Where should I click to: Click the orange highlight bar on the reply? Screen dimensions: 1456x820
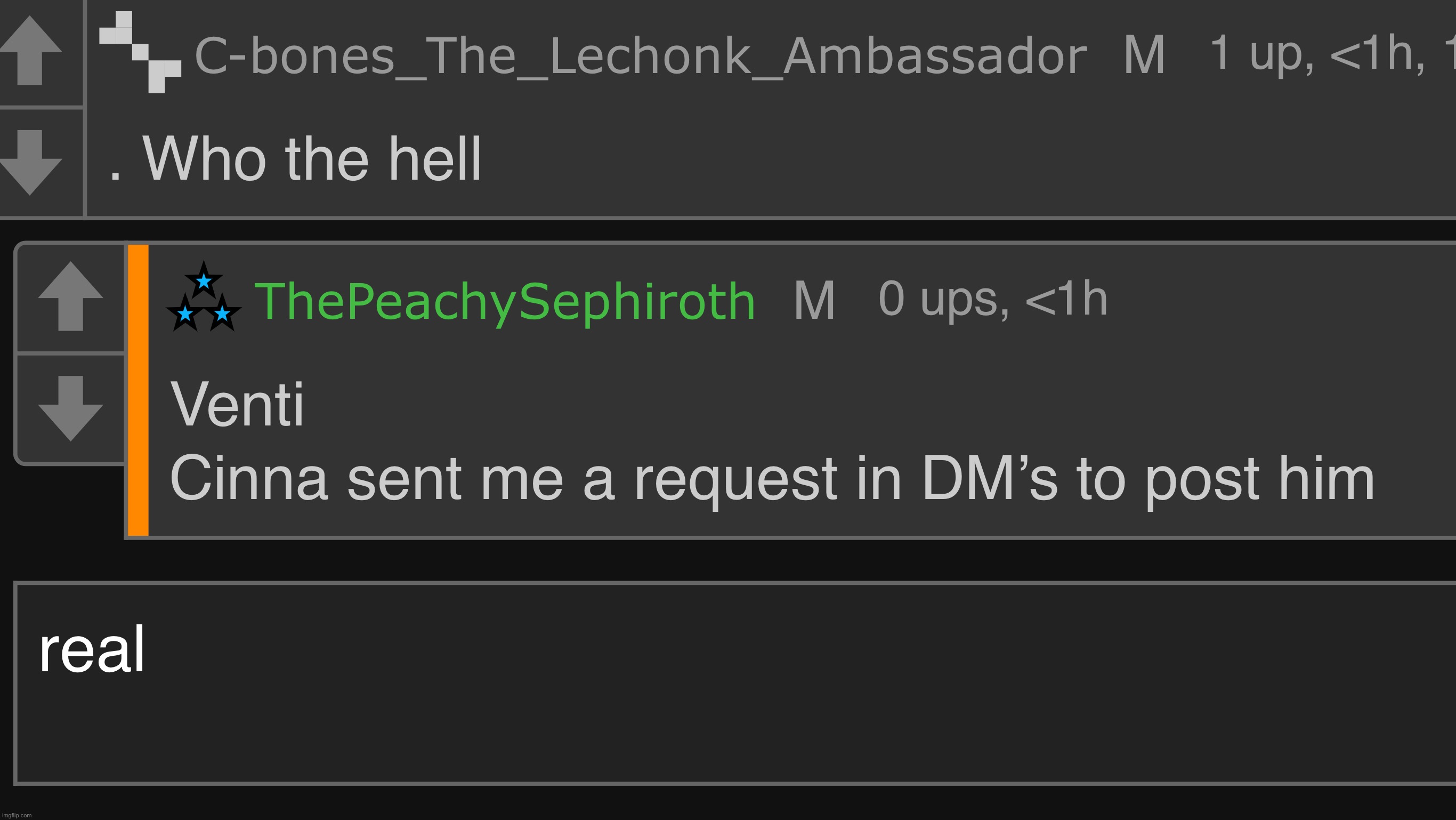click(139, 390)
